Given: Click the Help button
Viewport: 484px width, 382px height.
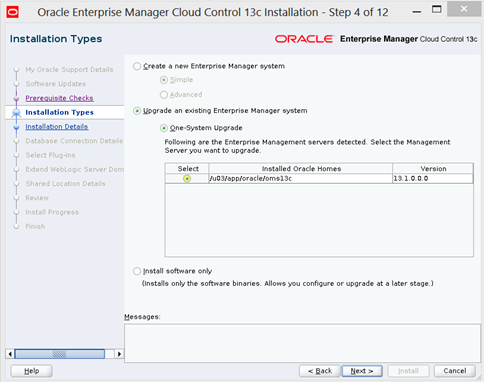Looking at the screenshot, I should [31, 371].
